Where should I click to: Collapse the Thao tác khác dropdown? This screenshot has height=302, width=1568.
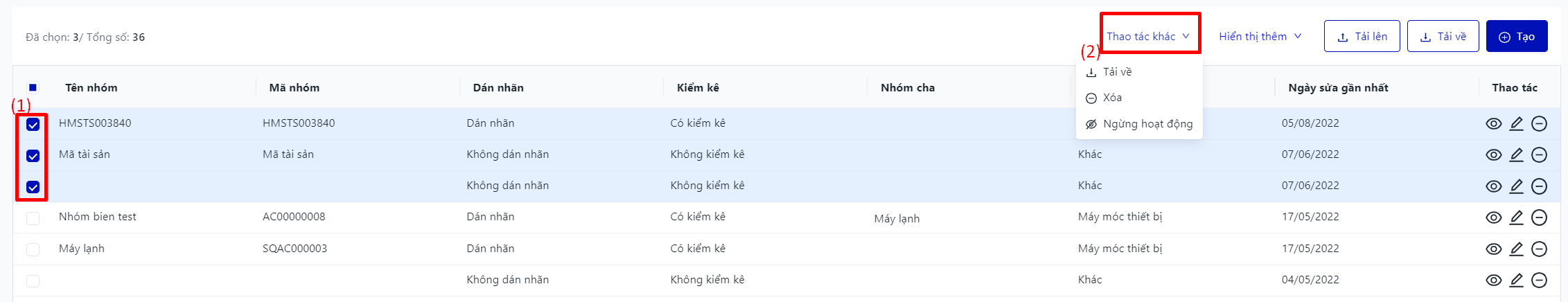coord(1148,36)
